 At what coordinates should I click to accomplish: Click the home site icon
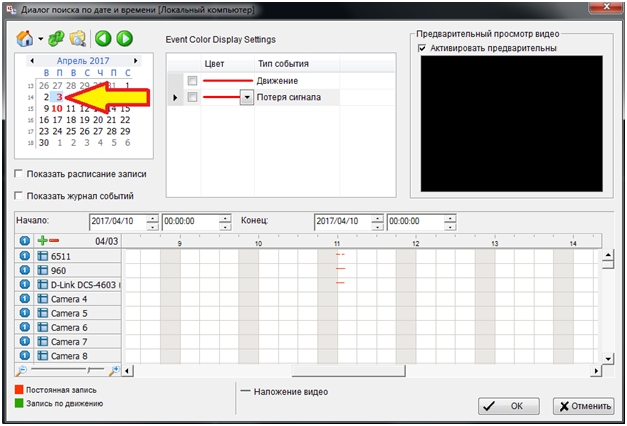click(26, 39)
